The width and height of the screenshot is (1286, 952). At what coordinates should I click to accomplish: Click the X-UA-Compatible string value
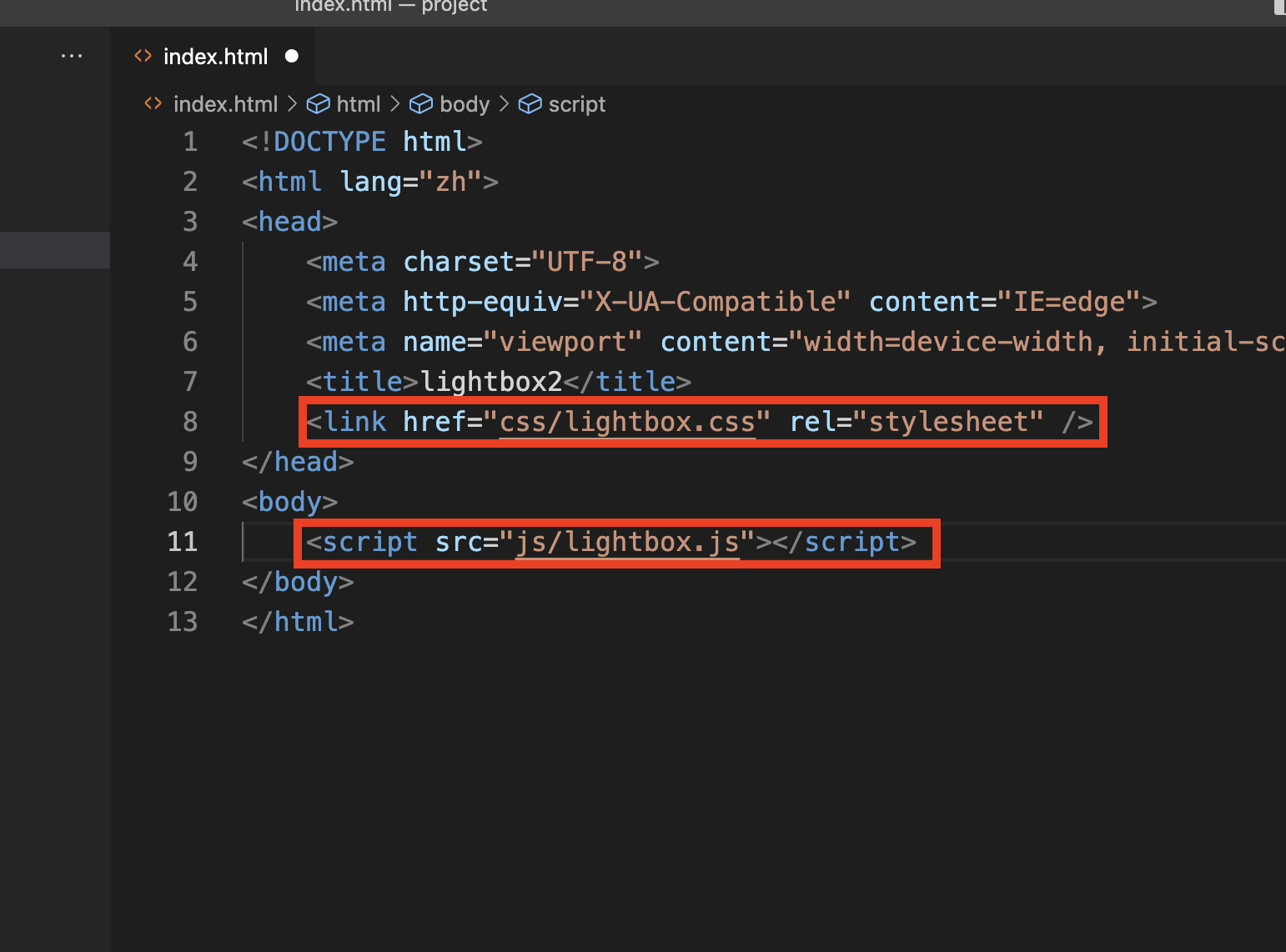[x=715, y=302]
